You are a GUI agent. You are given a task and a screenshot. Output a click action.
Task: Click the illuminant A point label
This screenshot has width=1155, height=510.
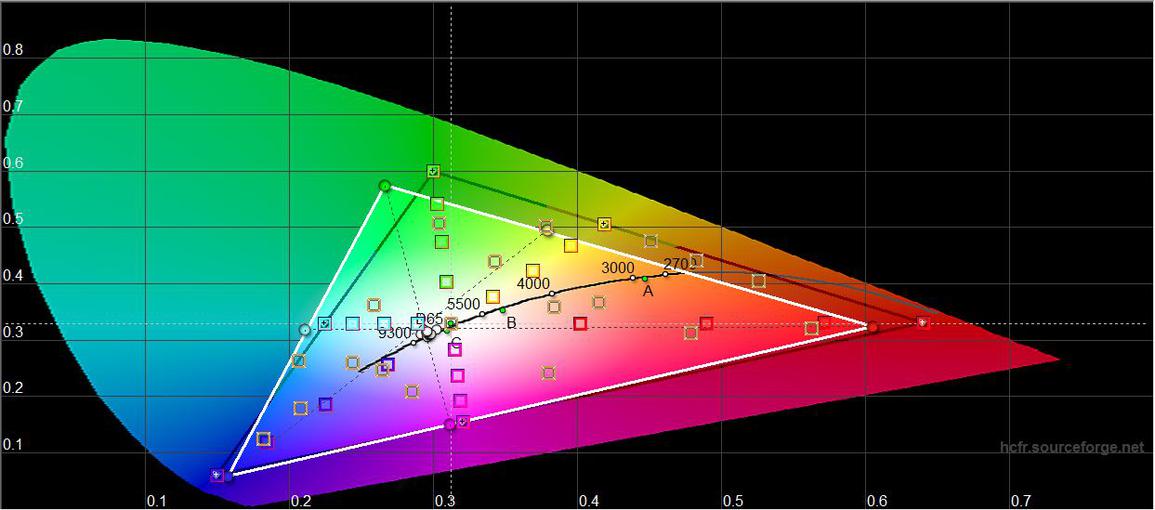(x=648, y=291)
